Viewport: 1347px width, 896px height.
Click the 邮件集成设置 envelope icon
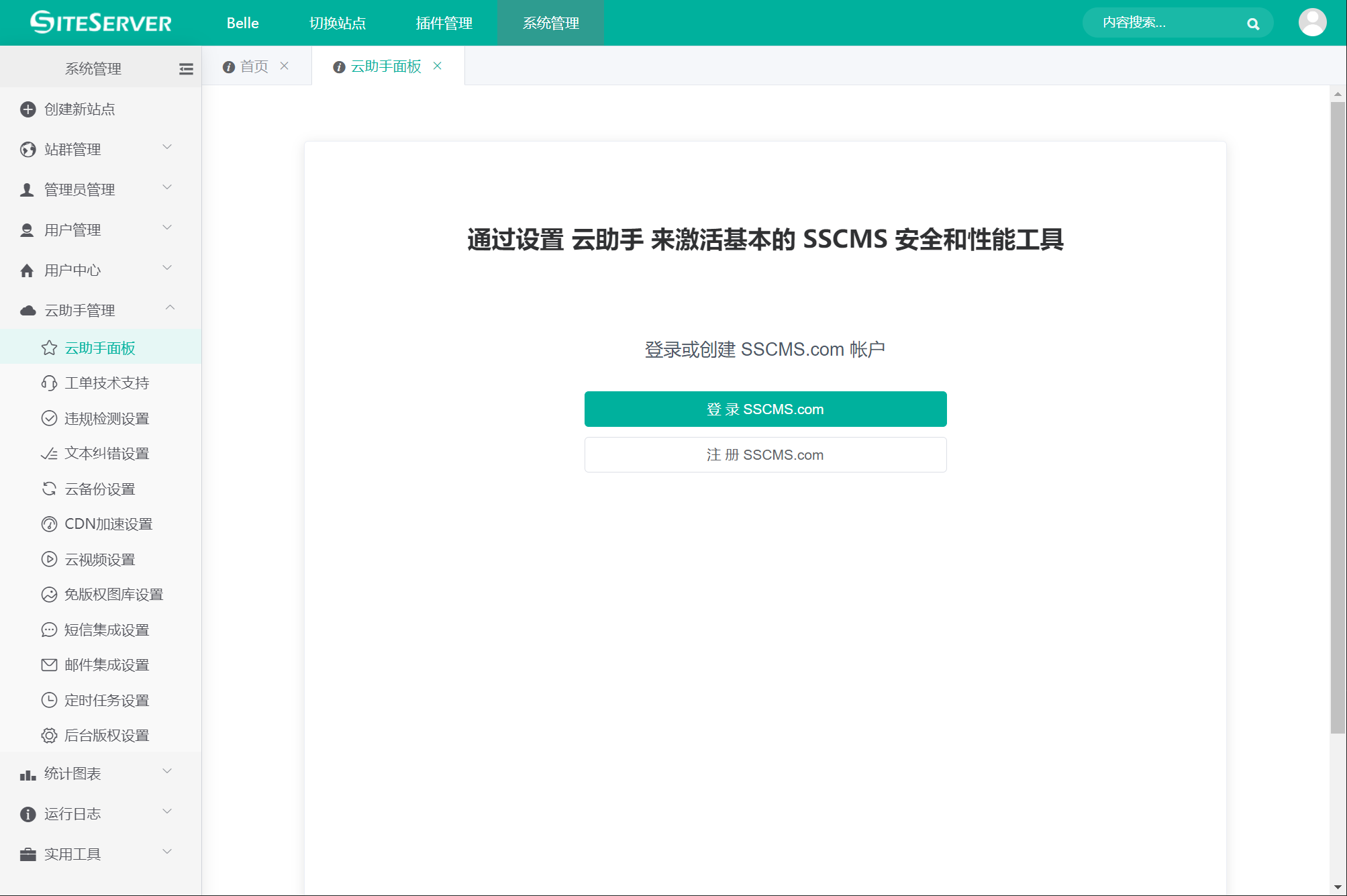coord(49,665)
